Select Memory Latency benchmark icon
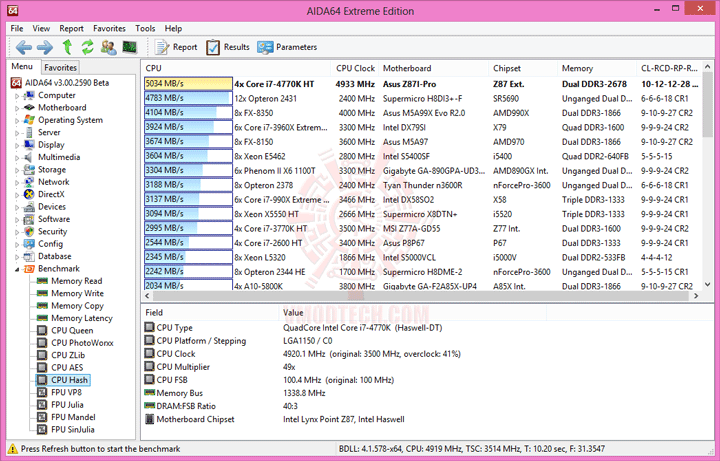The height and width of the screenshot is (461, 720). click(42, 318)
